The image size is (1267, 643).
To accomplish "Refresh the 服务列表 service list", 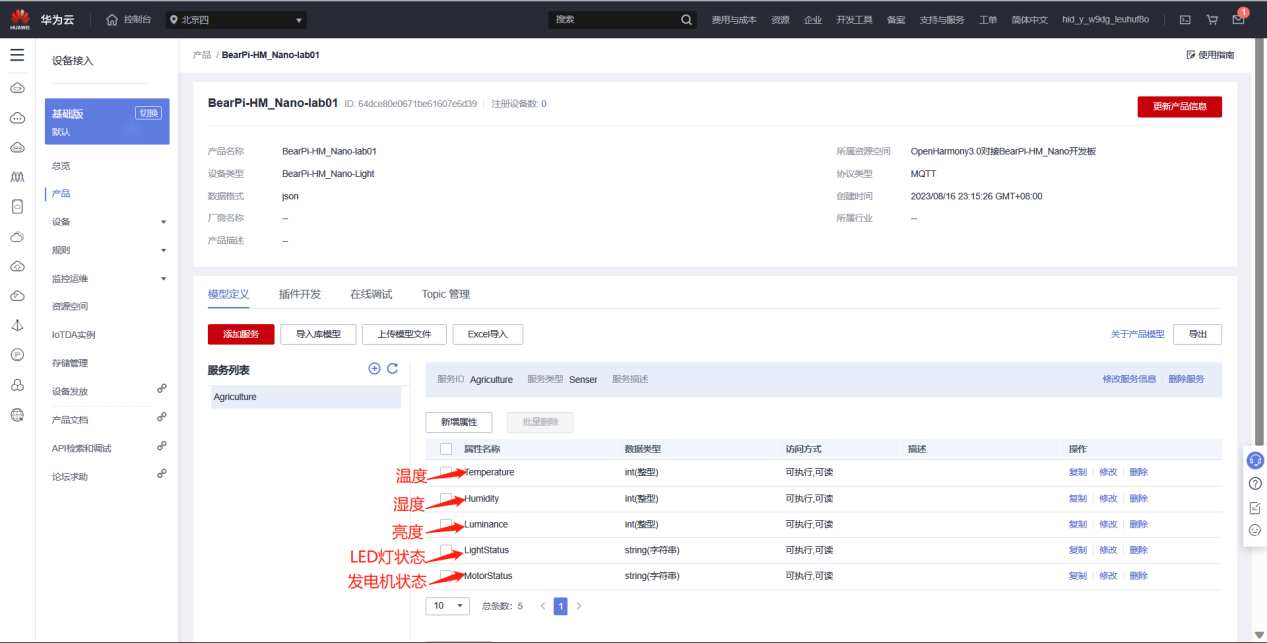I will [x=392, y=369].
